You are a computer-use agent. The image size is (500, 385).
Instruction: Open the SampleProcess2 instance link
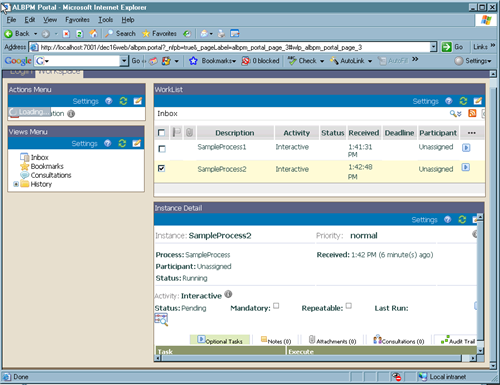coord(222,169)
